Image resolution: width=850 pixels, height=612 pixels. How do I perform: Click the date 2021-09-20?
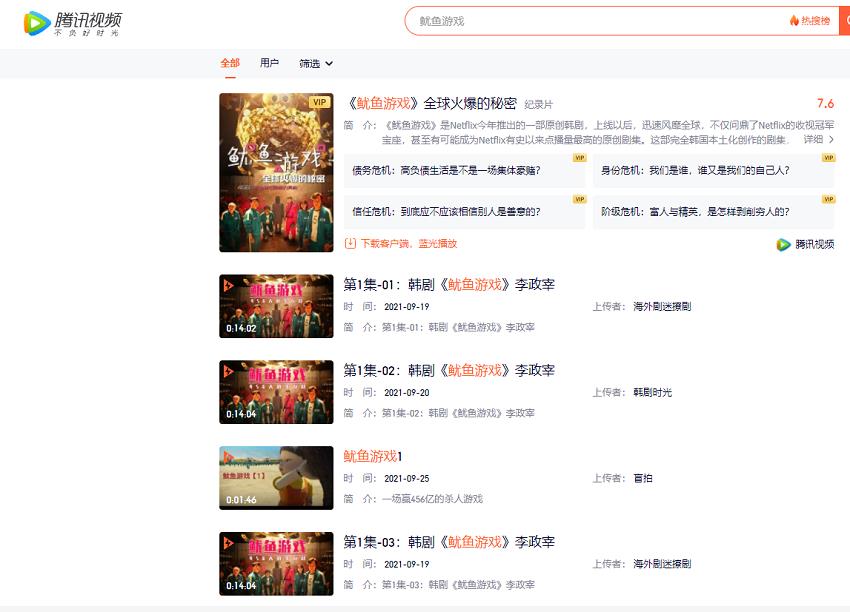(x=407, y=392)
